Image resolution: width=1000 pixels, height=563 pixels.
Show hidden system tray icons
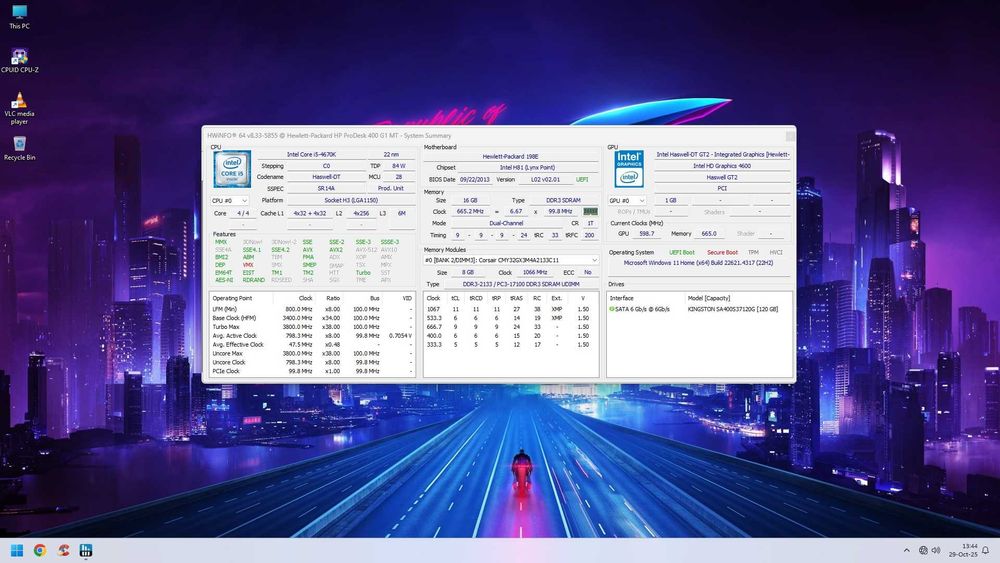click(906, 550)
